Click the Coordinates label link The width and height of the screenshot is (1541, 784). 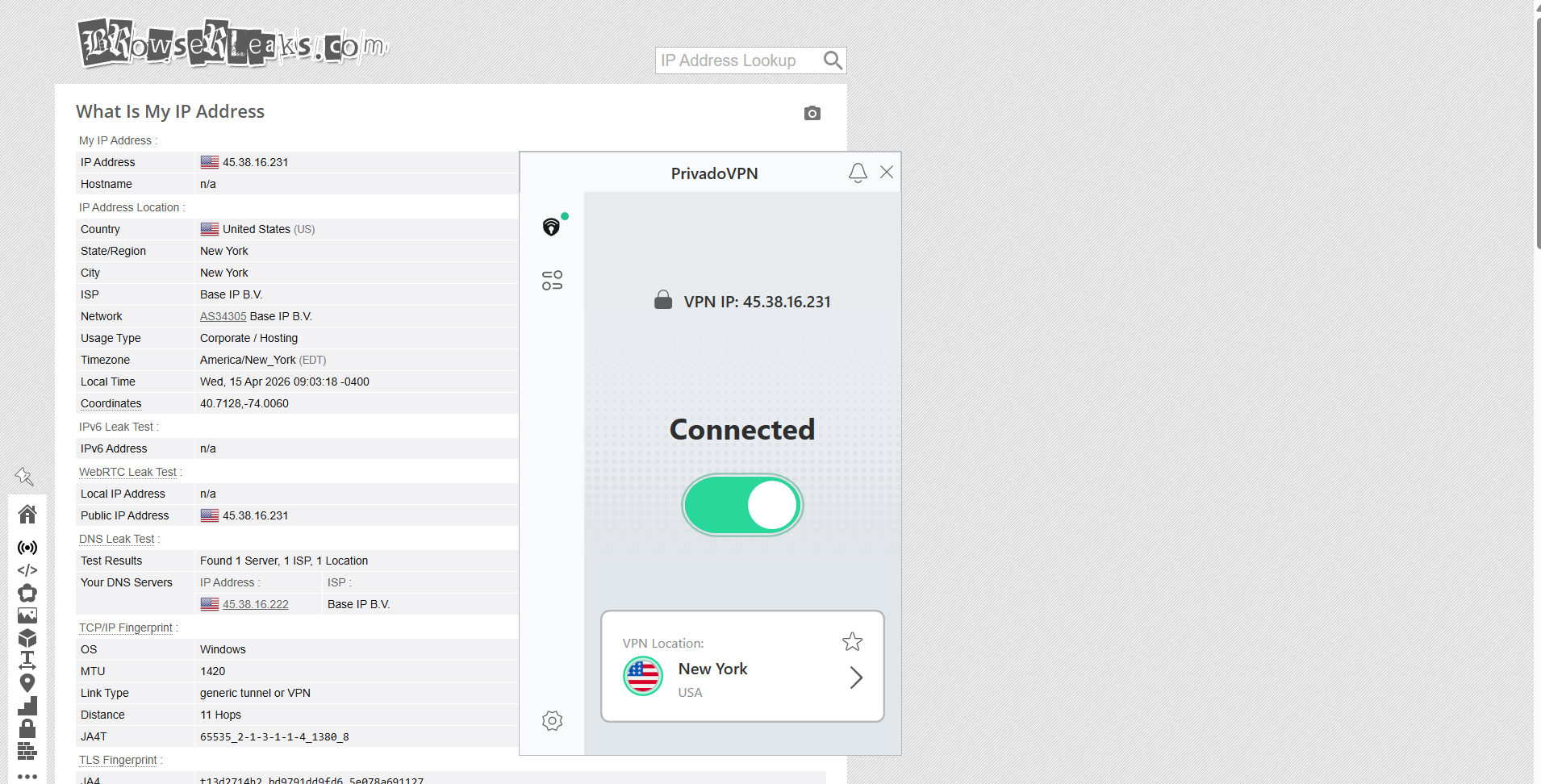click(111, 403)
